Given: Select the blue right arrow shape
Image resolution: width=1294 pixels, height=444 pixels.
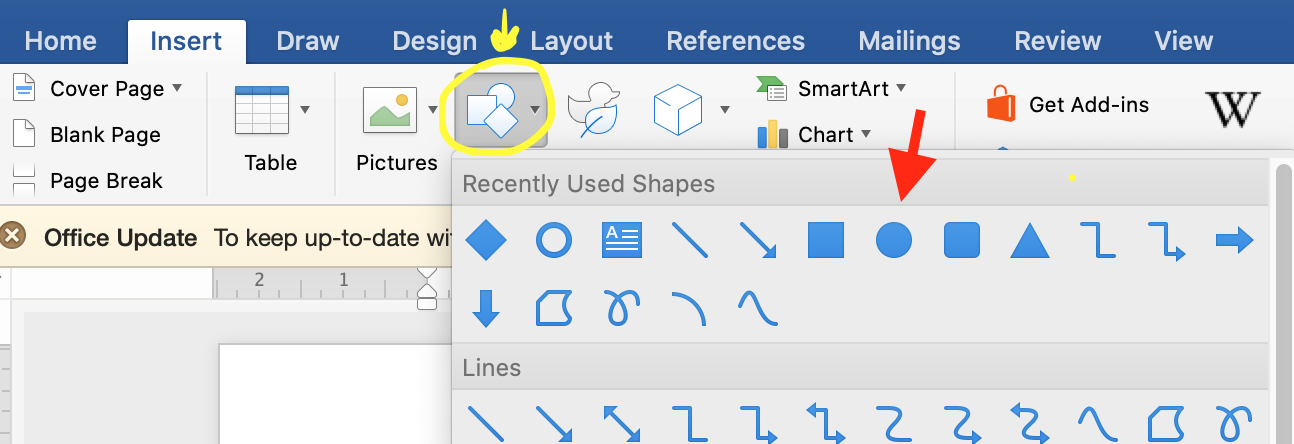Looking at the screenshot, I should (x=1234, y=240).
